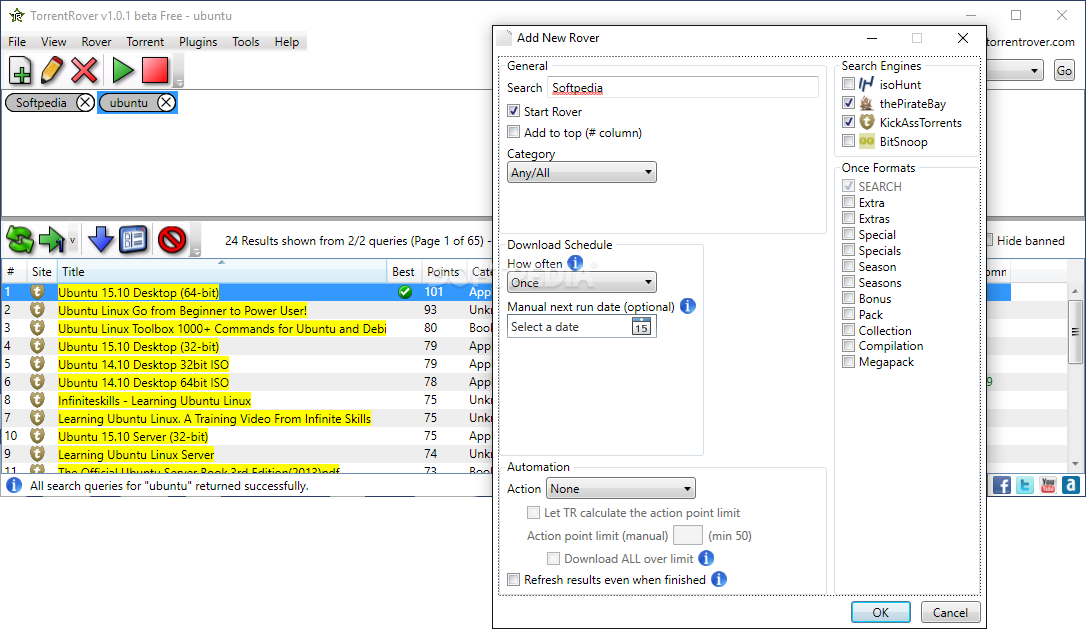
Task: Open the Tools menu
Action: pos(245,42)
